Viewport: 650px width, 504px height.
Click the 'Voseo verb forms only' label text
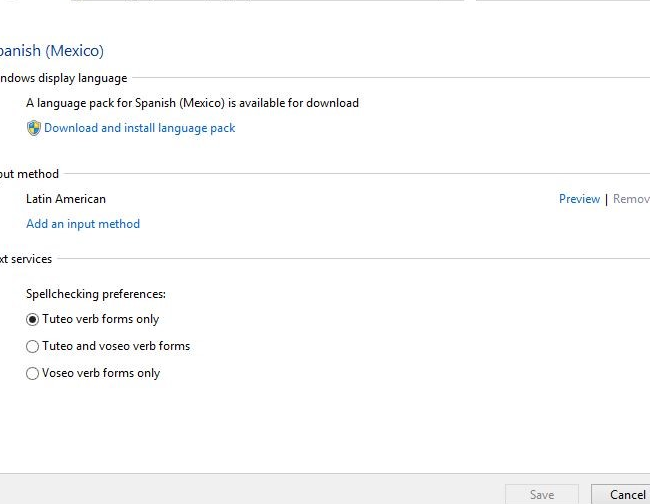101,374
